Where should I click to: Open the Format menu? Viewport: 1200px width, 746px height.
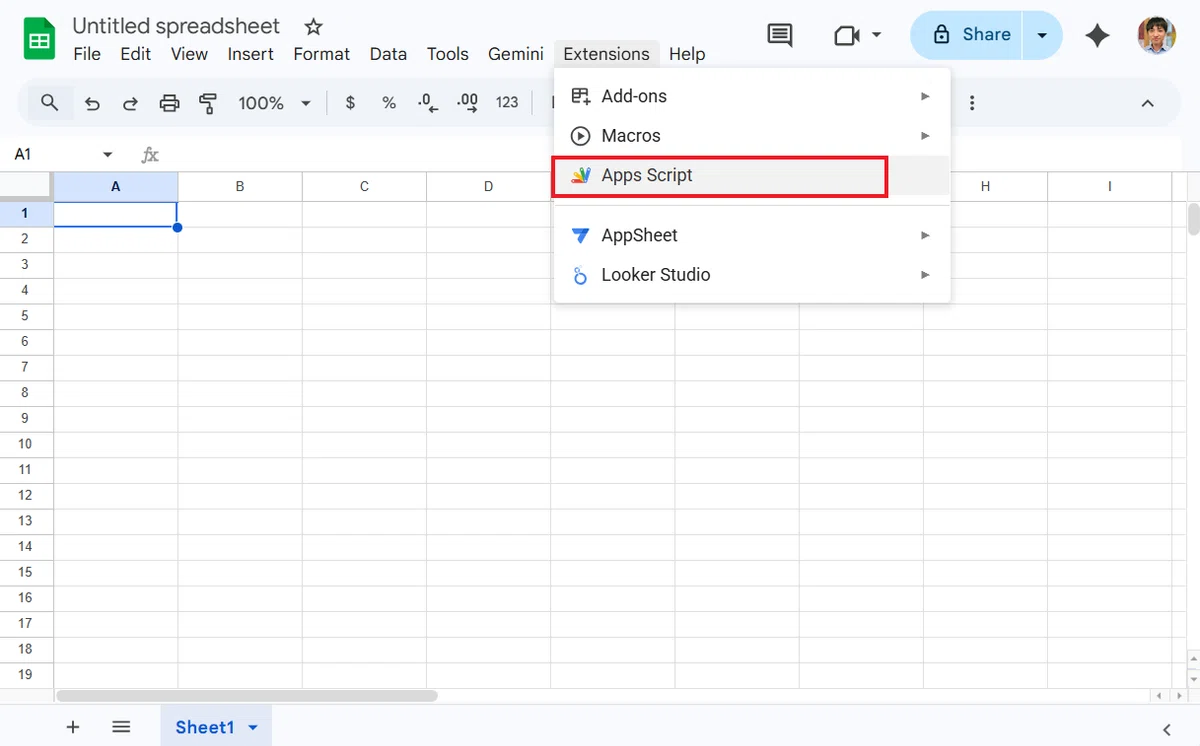point(321,54)
